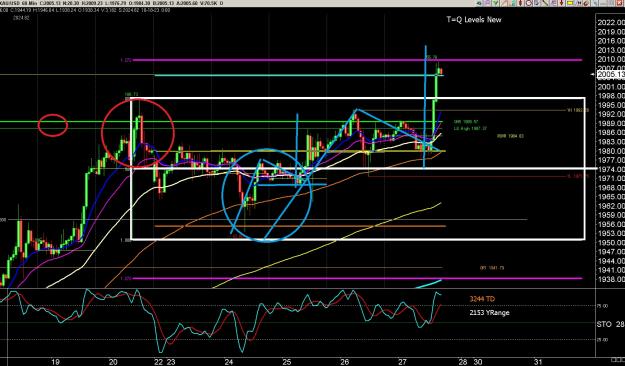This screenshot has width=625, height=366.
Task: Click the green checkmark toolbar icon
Action: (495, 3)
